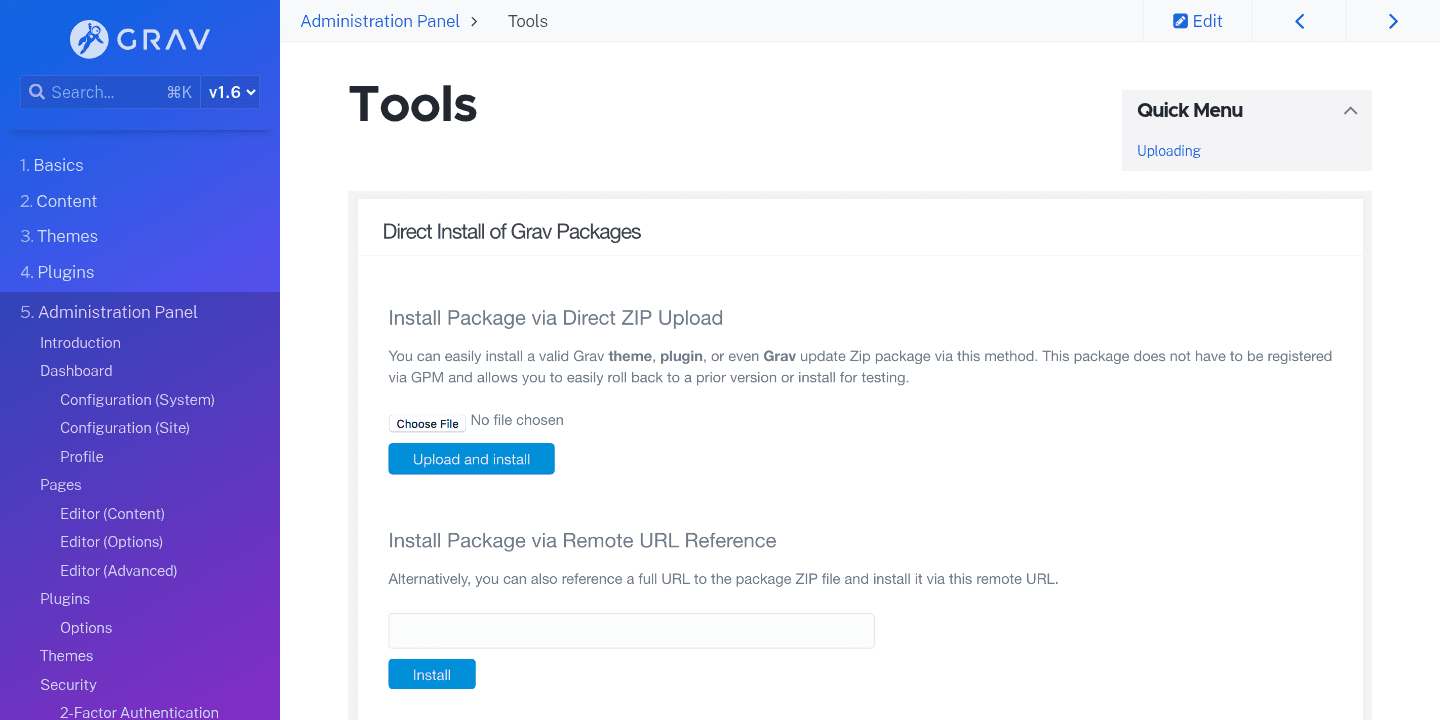Open the Administration Panel breadcrumb link

(x=379, y=20)
